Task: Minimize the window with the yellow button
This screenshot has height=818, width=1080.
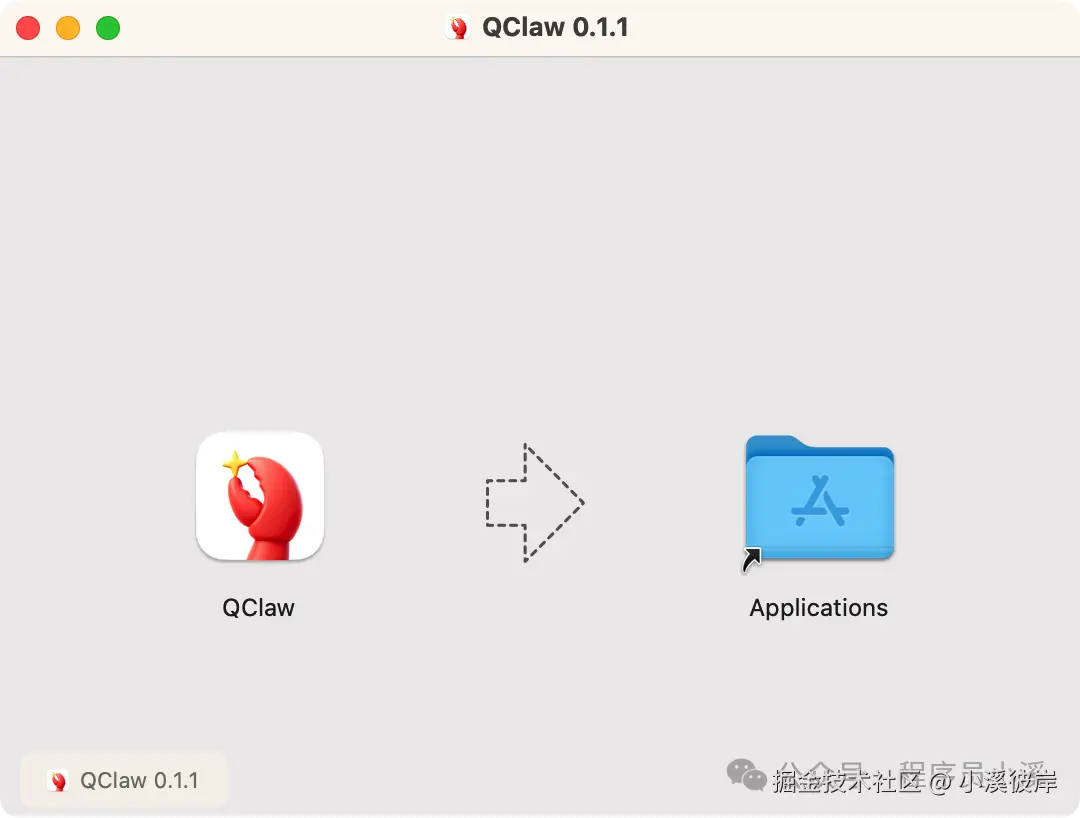Action: 68,28
